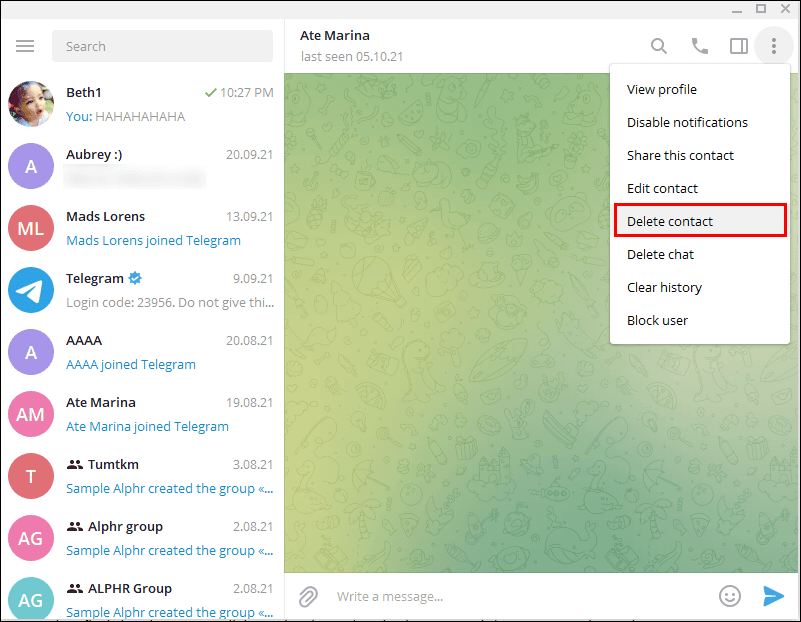Block user Ate Marina
The image size is (801, 622).
[657, 320]
